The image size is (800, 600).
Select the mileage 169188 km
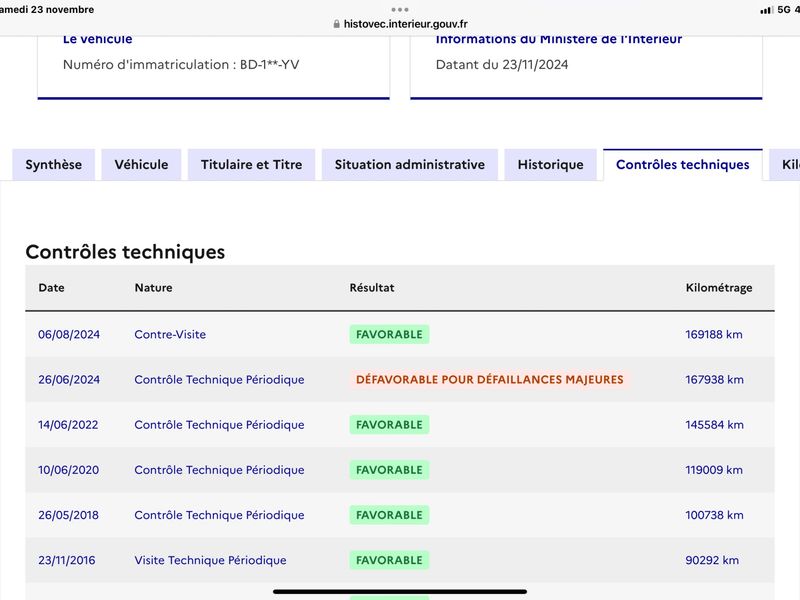[x=714, y=334]
